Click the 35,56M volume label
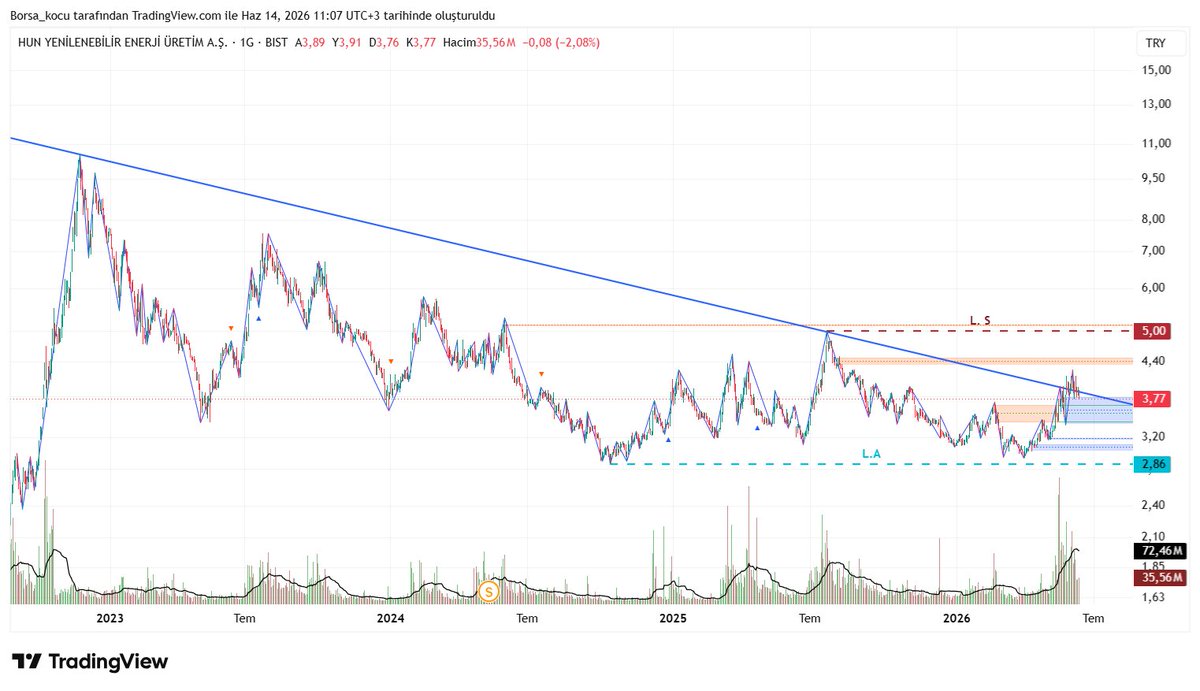This screenshot has height=691, width=1200. [x=1160, y=578]
